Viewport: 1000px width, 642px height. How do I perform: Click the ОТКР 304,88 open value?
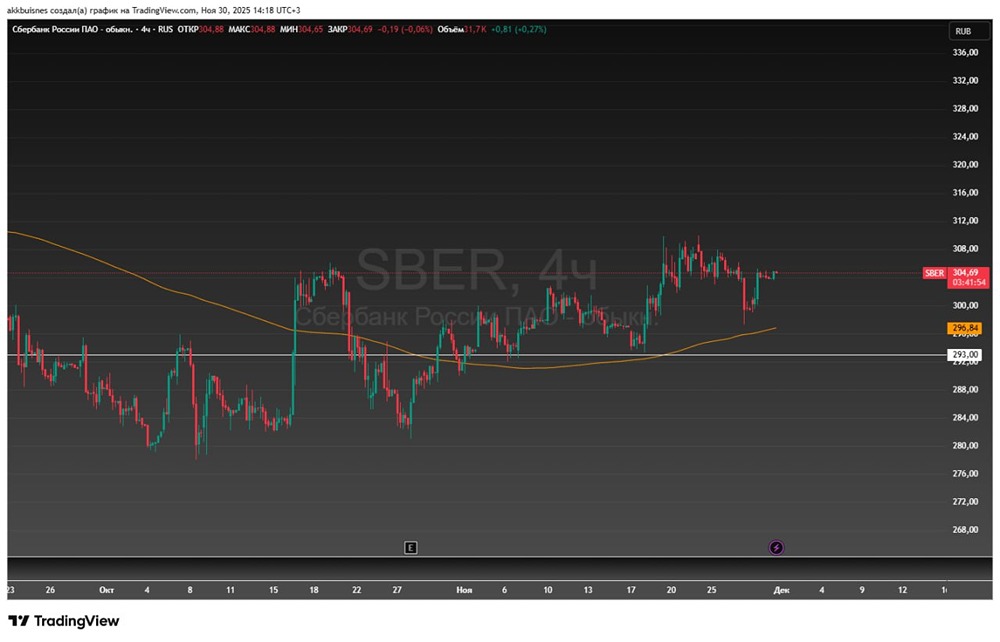(x=200, y=29)
